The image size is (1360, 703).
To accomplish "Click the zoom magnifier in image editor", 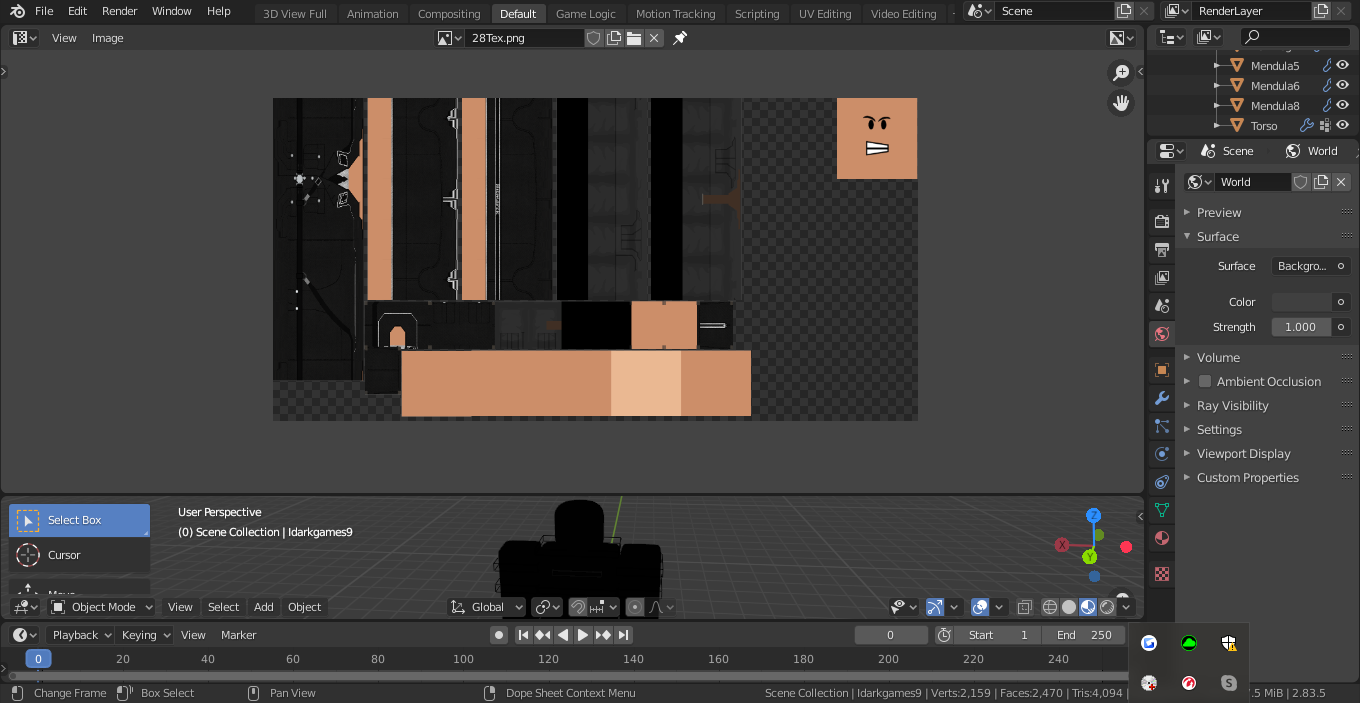I will pos(1121,73).
